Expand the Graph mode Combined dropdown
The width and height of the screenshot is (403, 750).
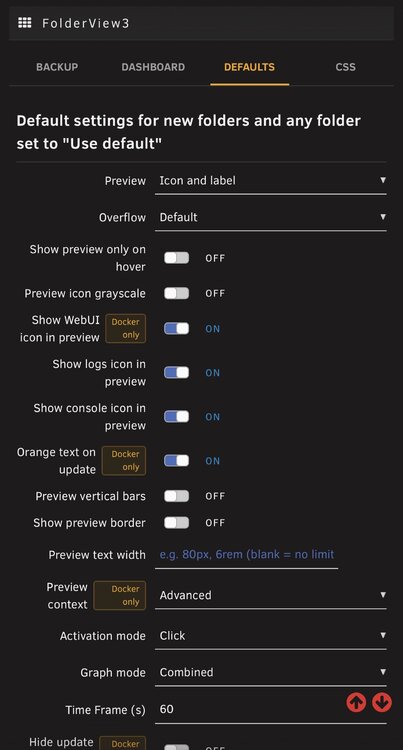click(271, 673)
